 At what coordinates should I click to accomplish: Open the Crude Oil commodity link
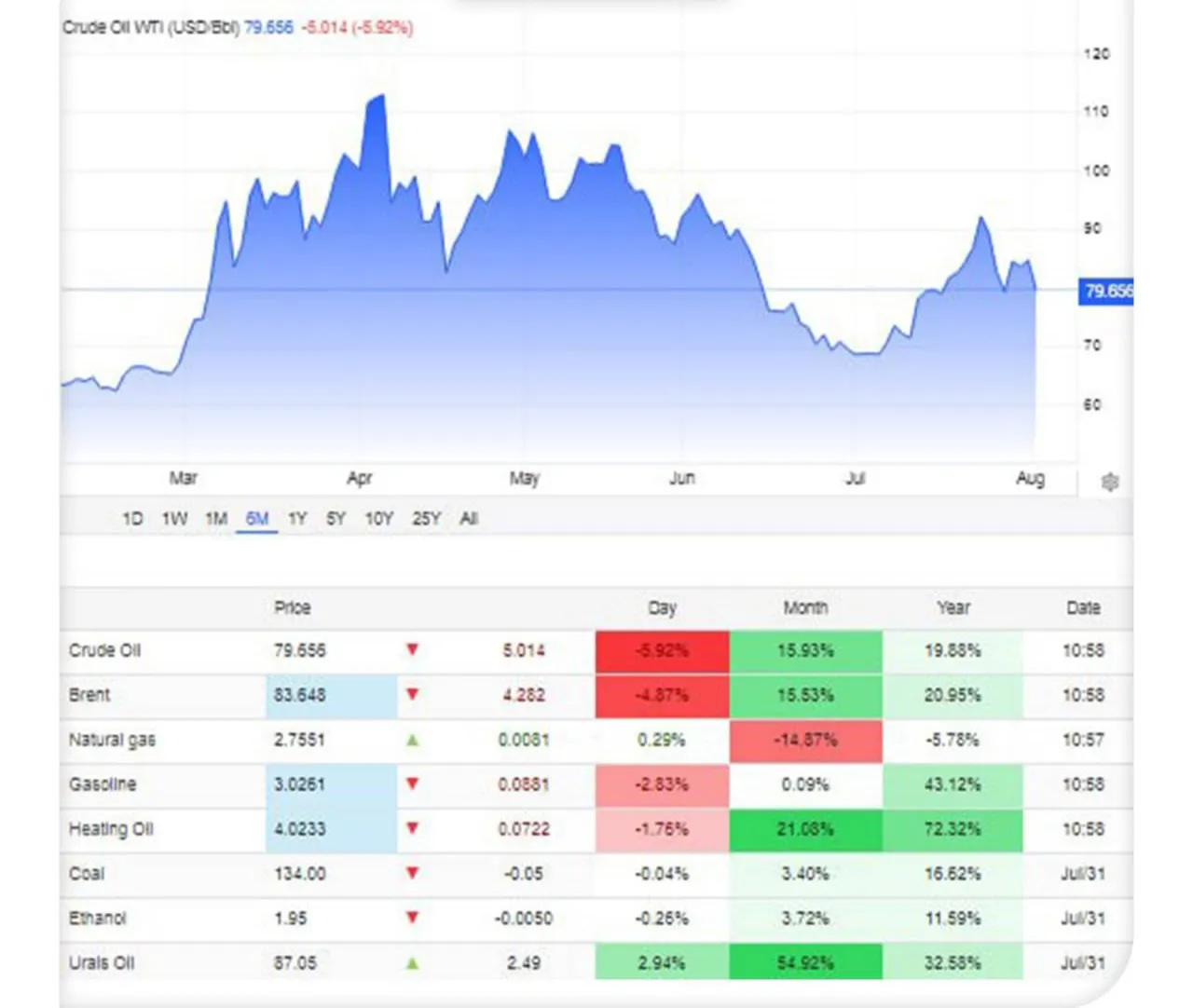[x=104, y=650]
